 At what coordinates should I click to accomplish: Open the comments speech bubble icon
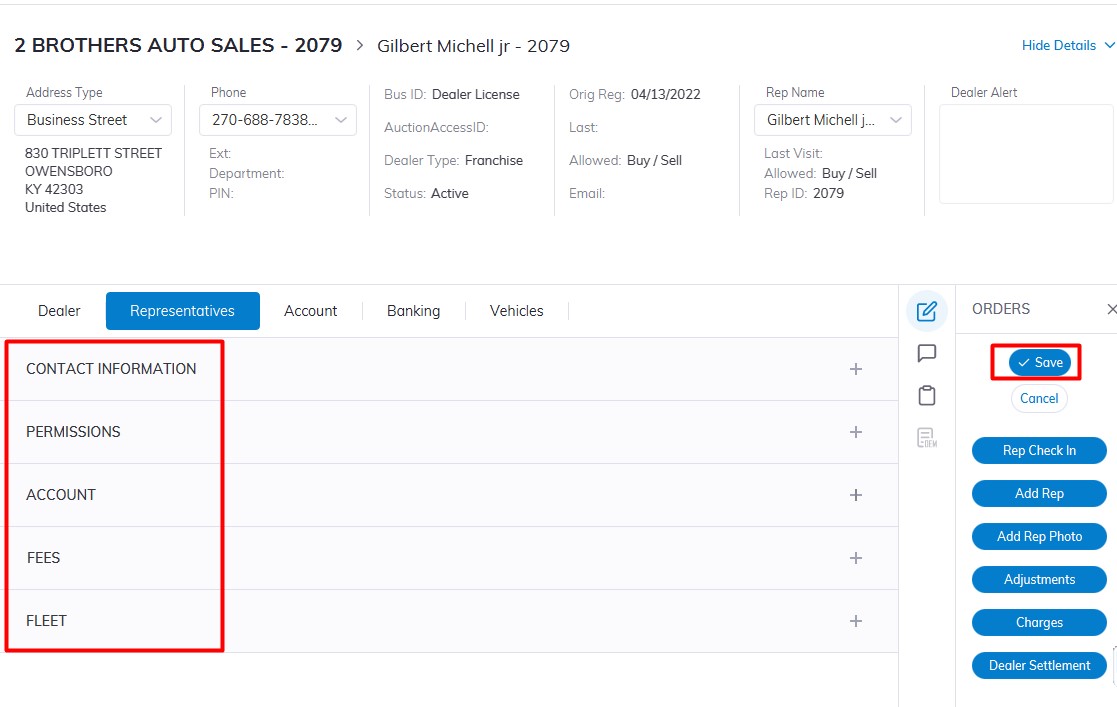tap(926, 353)
